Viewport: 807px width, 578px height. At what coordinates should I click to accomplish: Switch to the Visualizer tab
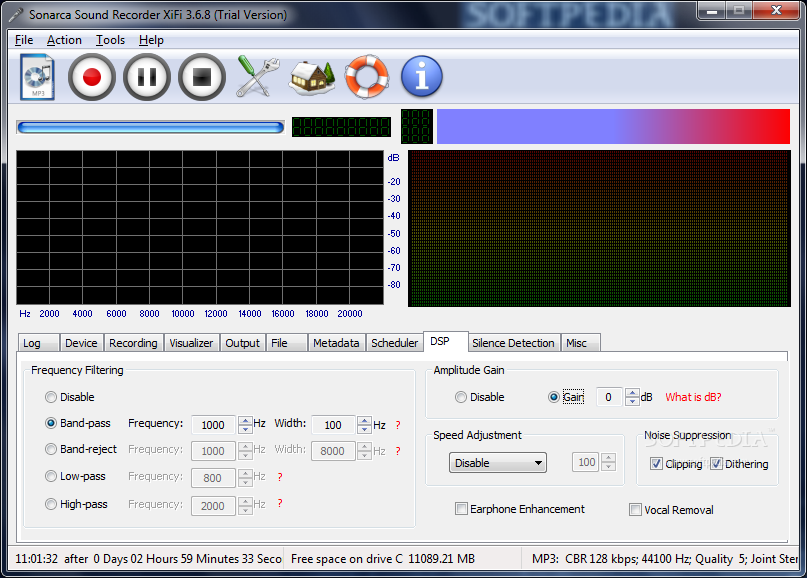point(191,343)
